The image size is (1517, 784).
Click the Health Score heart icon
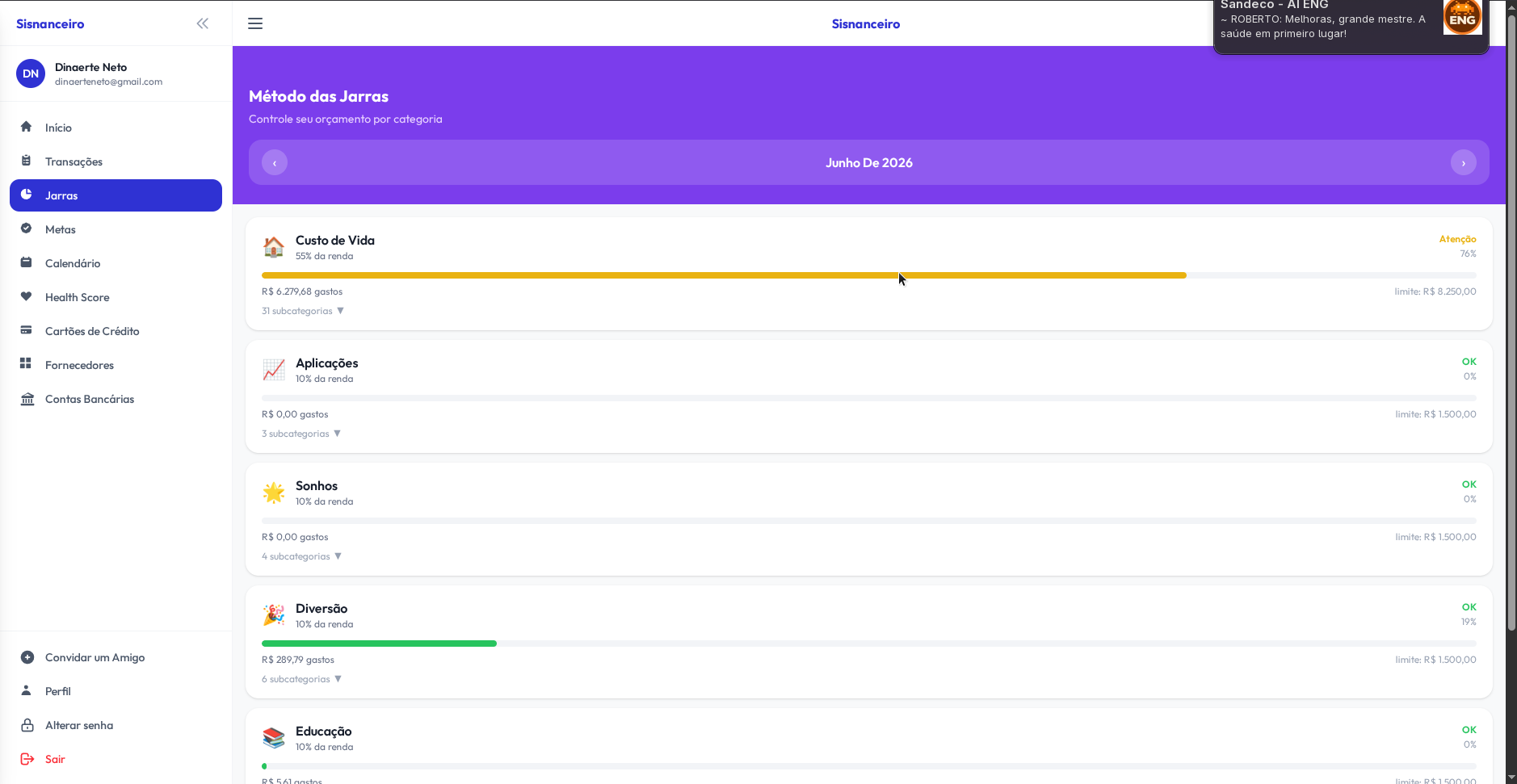pyautogui.click(x=27, y=296)
